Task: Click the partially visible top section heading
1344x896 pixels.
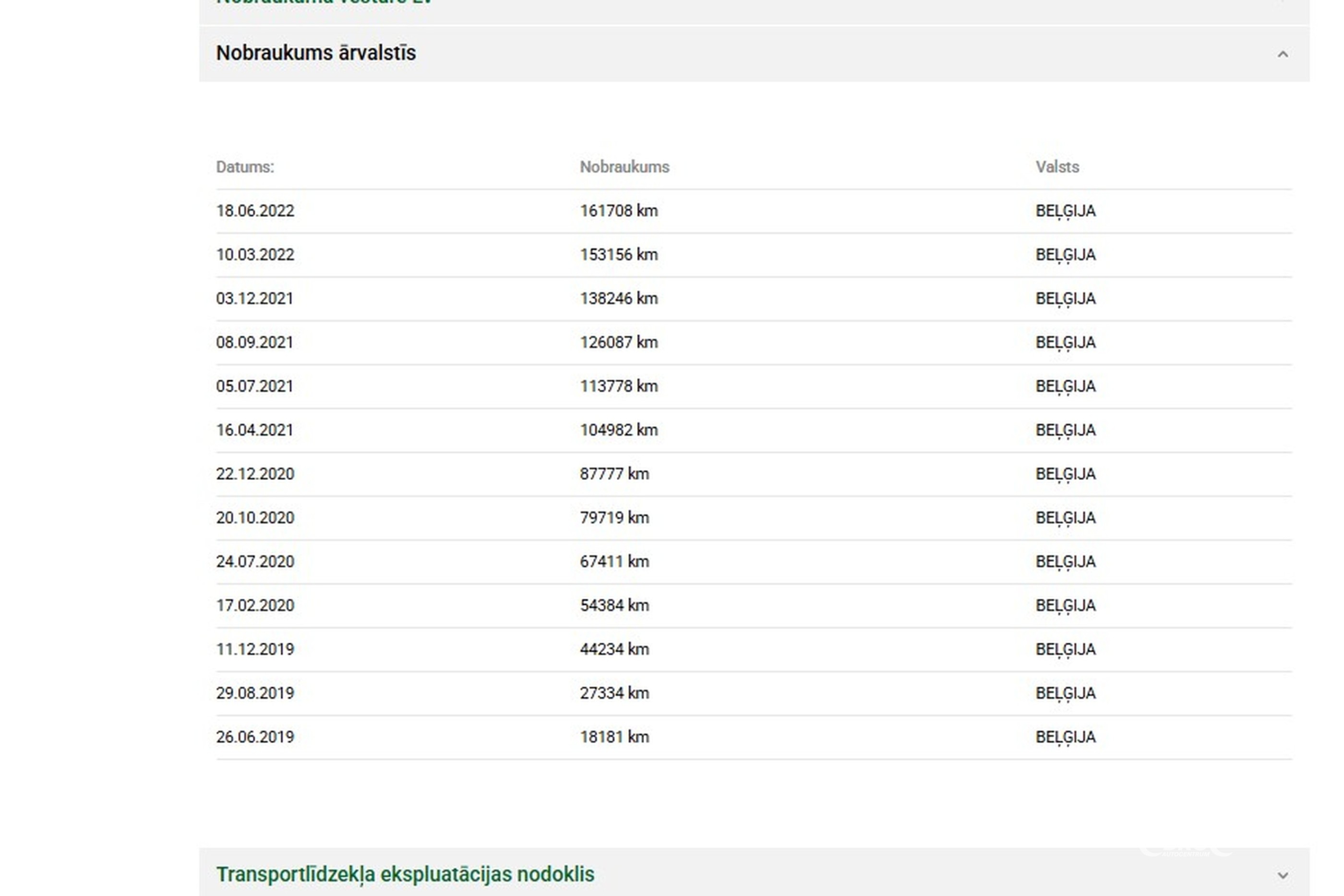Action: click(x=324, y=3)
